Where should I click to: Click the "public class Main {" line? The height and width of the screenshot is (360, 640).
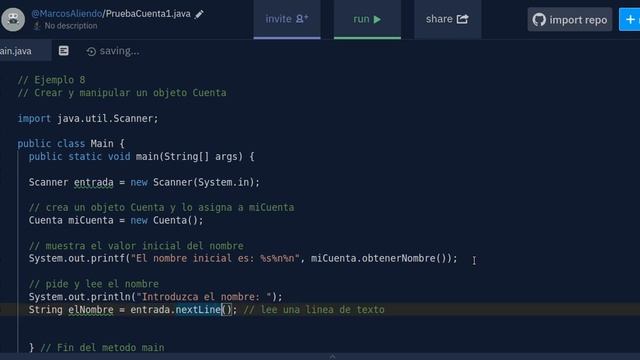71,144
